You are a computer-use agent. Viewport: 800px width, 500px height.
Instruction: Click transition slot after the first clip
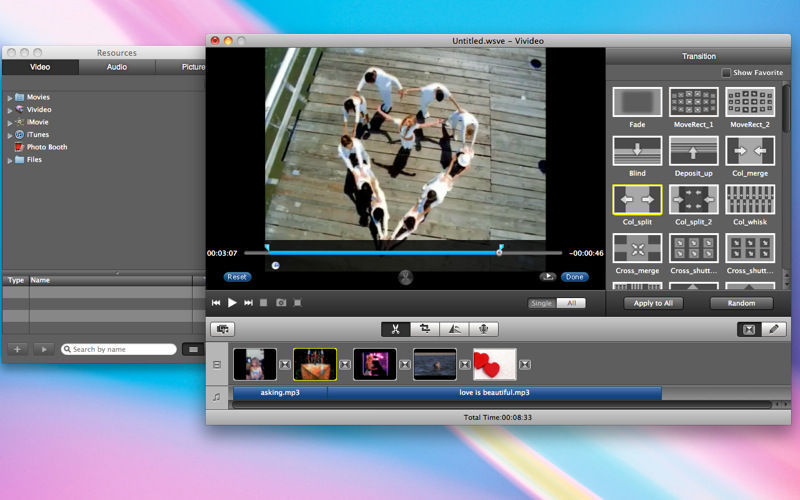(x=285, y=364)
